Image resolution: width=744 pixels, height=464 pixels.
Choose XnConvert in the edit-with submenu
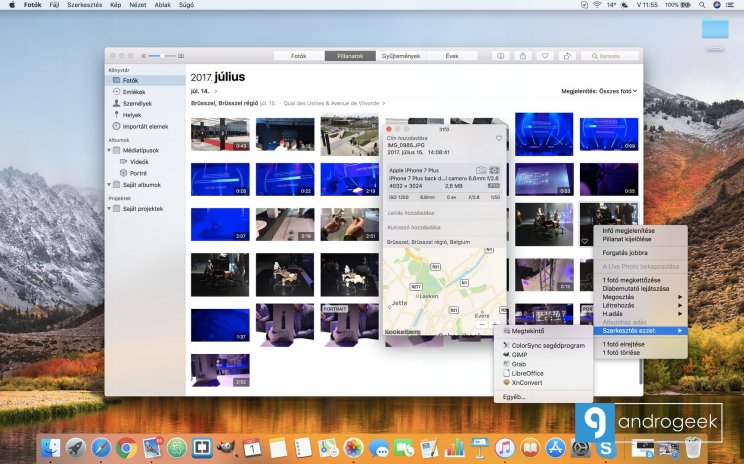click(527, 382)
